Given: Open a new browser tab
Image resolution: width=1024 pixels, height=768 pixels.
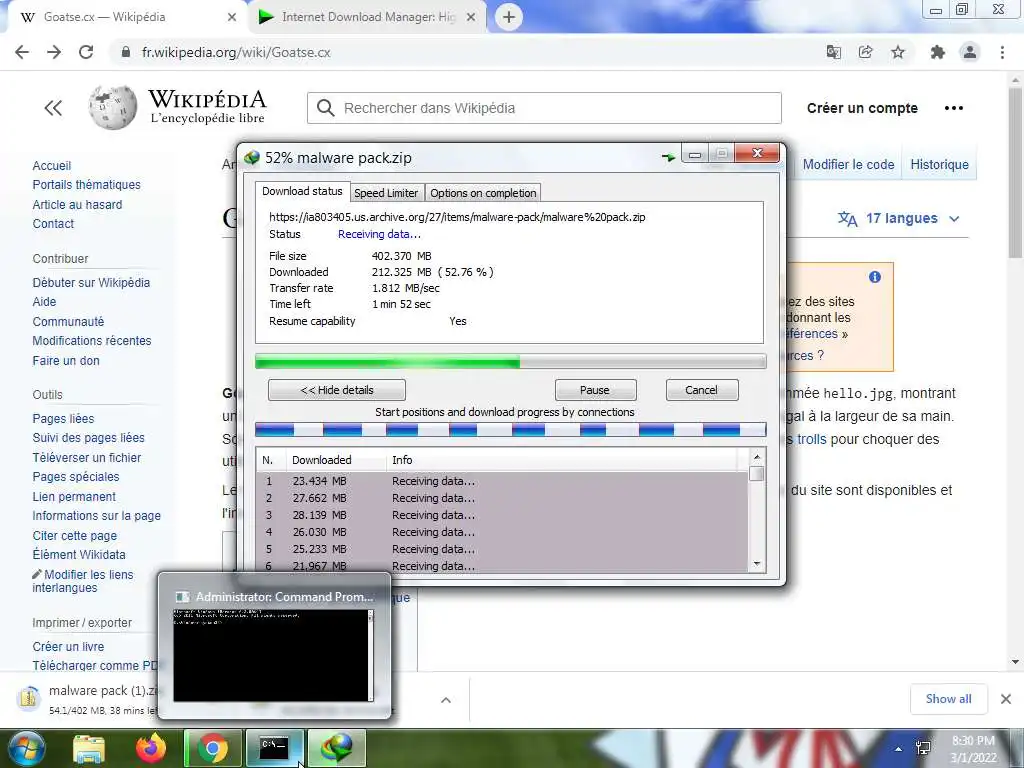Looking at the screenshot, I should tap(509, 17).
